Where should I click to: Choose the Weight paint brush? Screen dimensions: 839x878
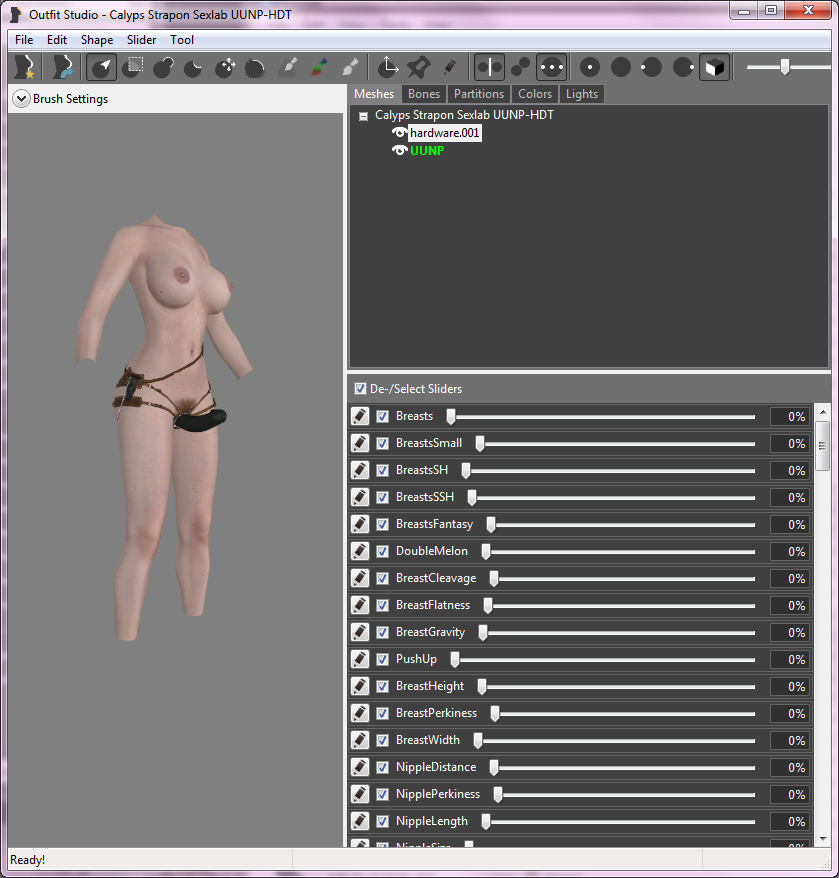[287, 67]
